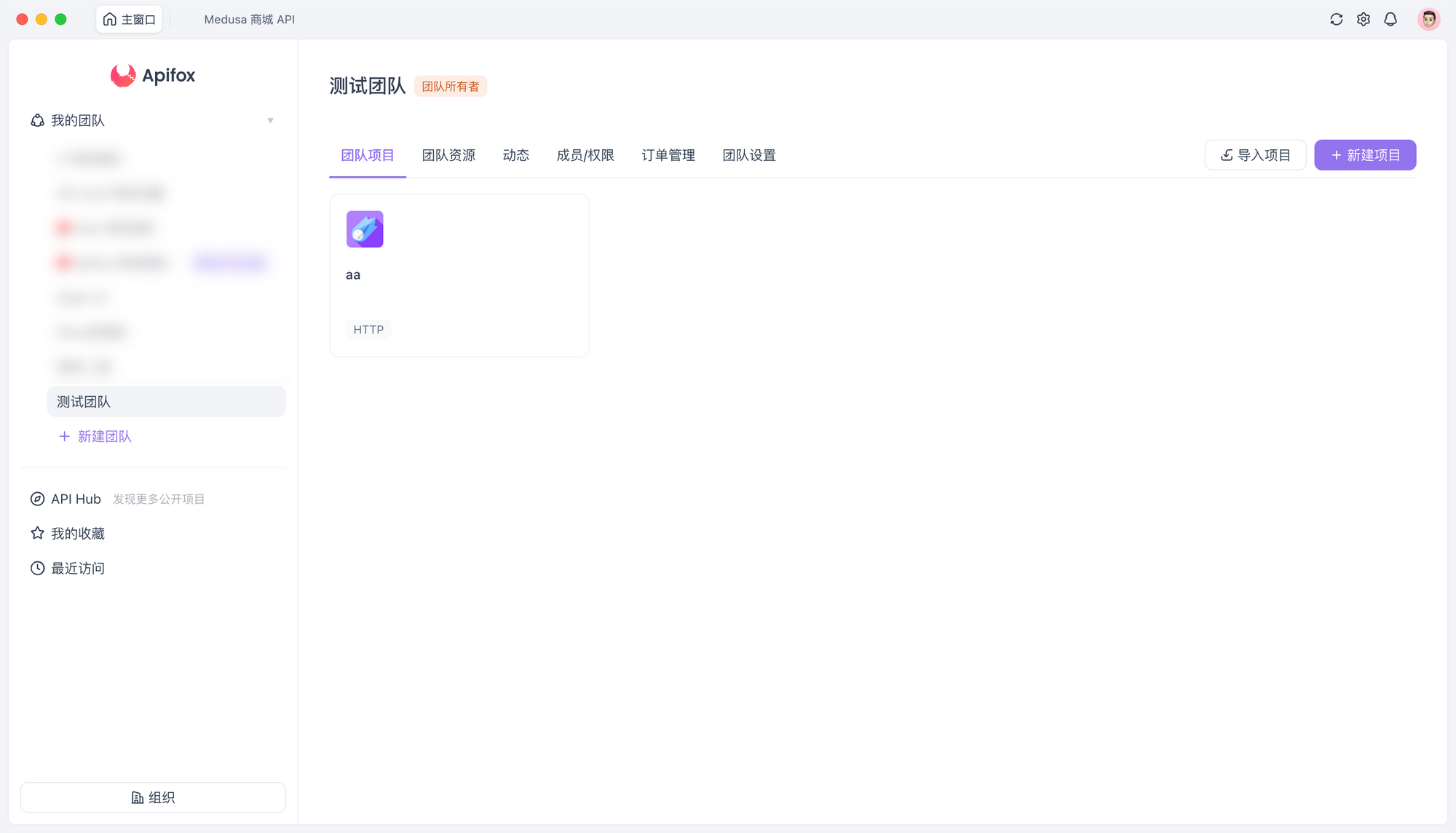Open settings via the gear icon

click(1364, 20)
